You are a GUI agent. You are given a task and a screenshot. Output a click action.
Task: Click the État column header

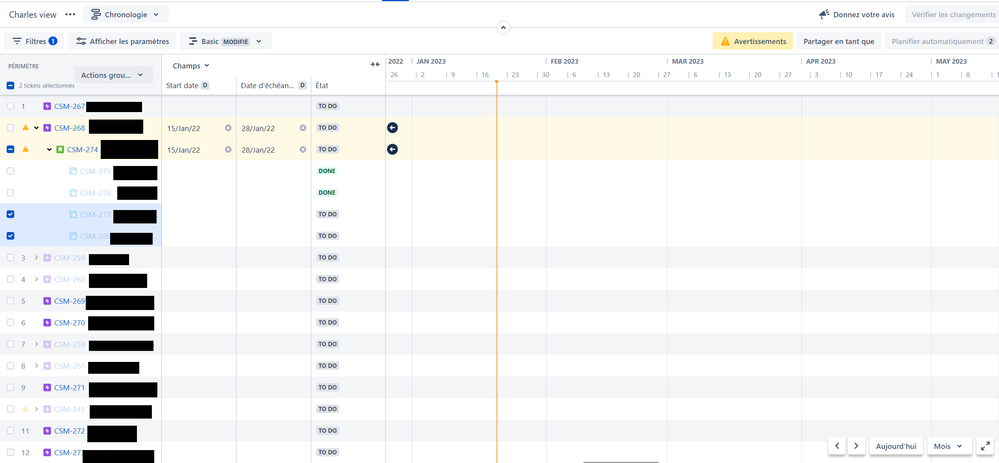coord(322,85)
